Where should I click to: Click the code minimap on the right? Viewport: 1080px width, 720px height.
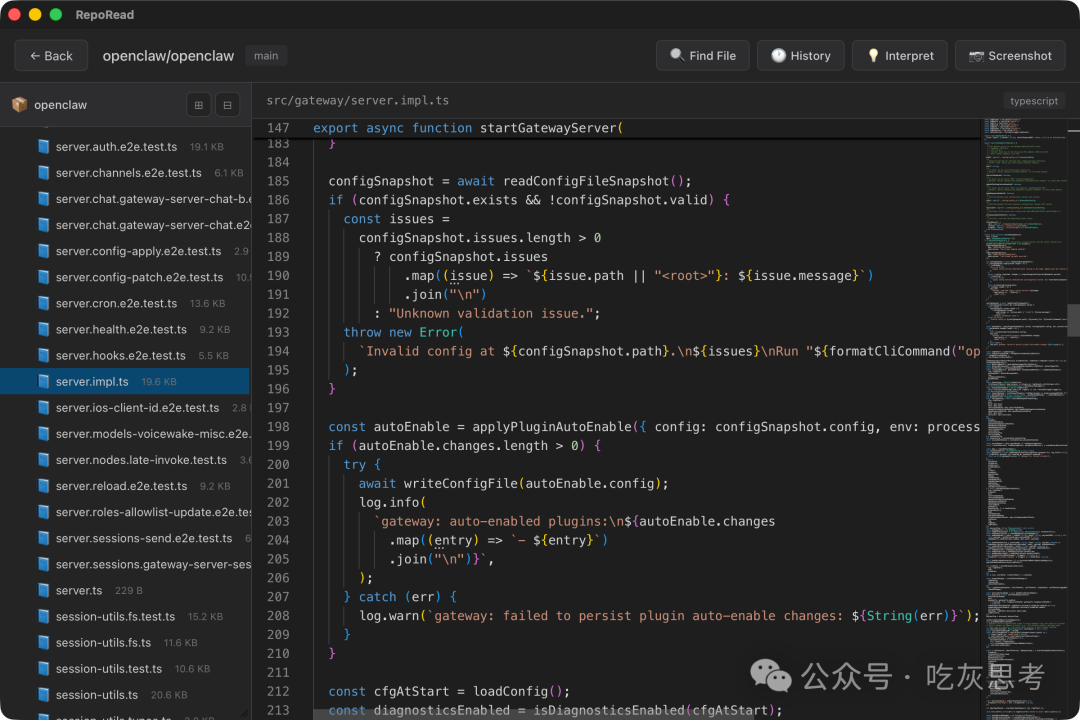pos(1025,419)
